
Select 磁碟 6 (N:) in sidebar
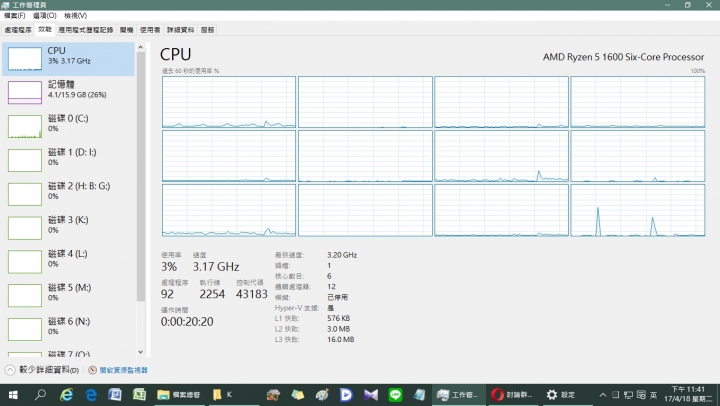pyautogui.click(x=68, y=329)
